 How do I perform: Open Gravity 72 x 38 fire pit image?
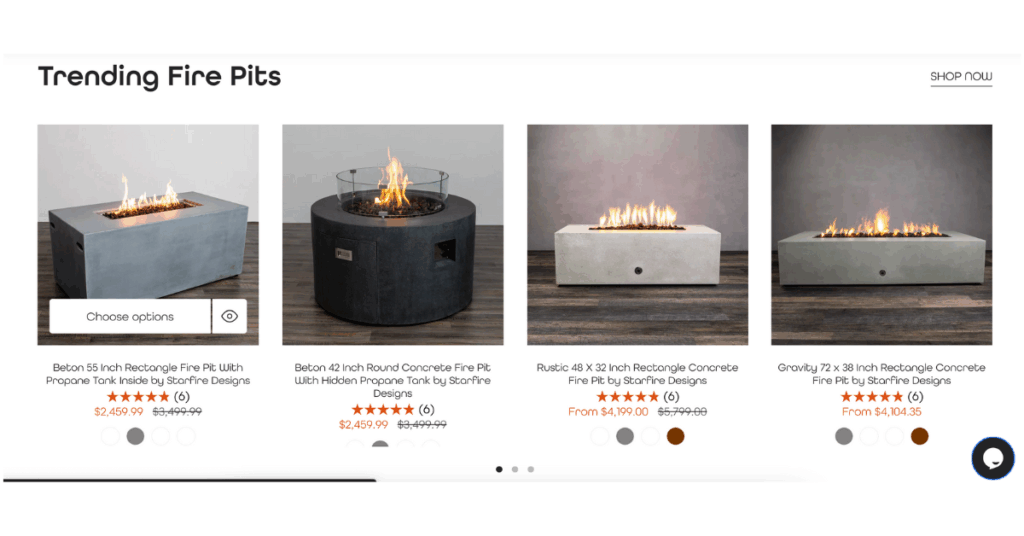[x=882, y=234]
